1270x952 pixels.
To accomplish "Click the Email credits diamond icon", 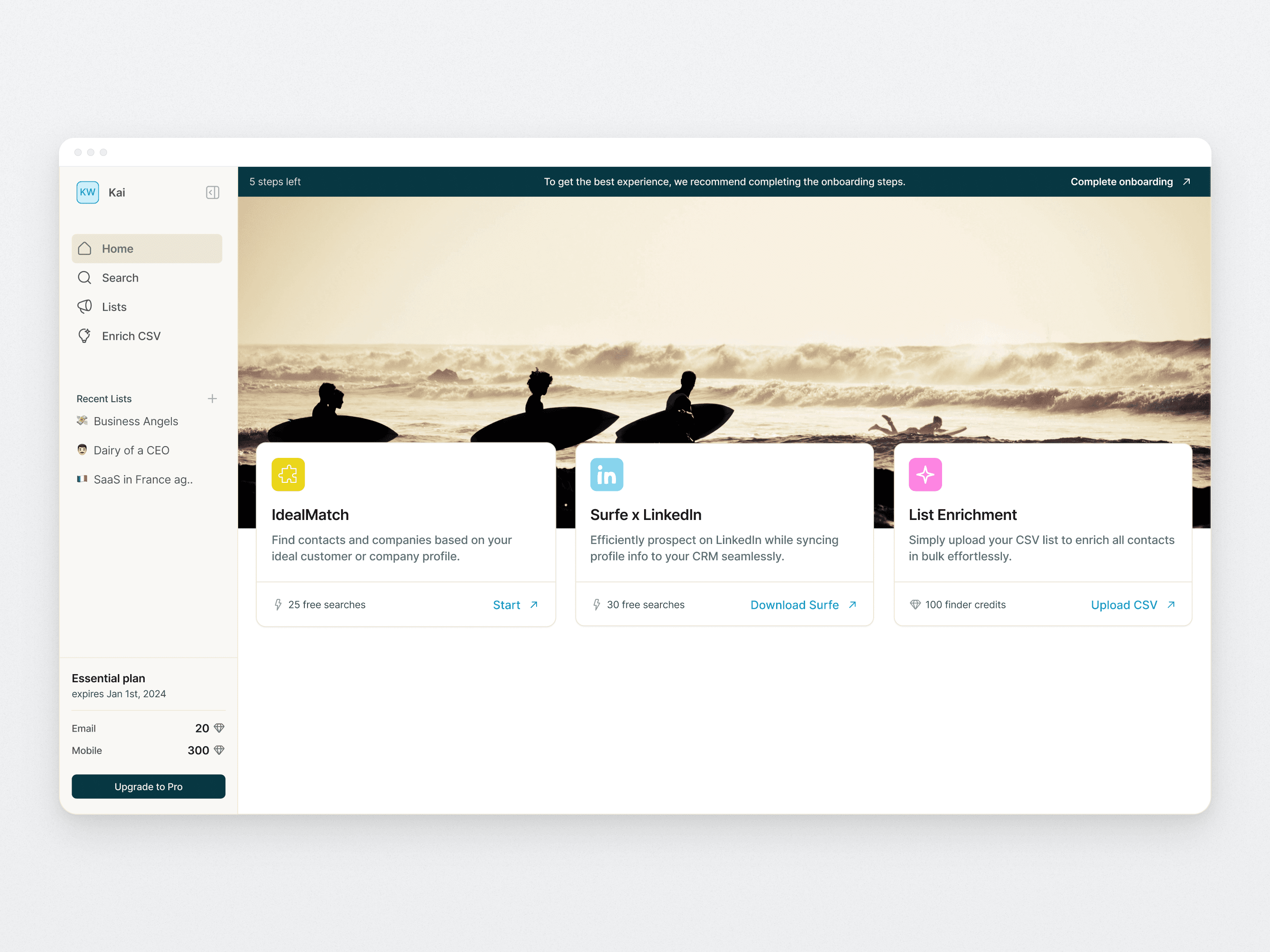I will [x=219, y=728].
